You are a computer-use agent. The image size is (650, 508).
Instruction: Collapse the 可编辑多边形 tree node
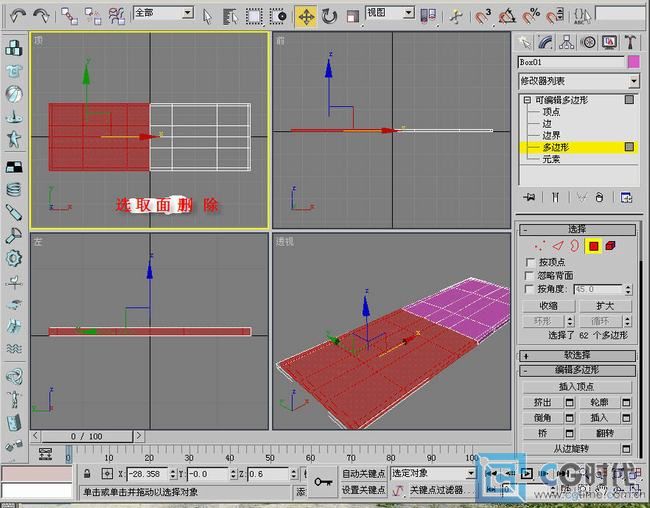click(x=527, y=100)
